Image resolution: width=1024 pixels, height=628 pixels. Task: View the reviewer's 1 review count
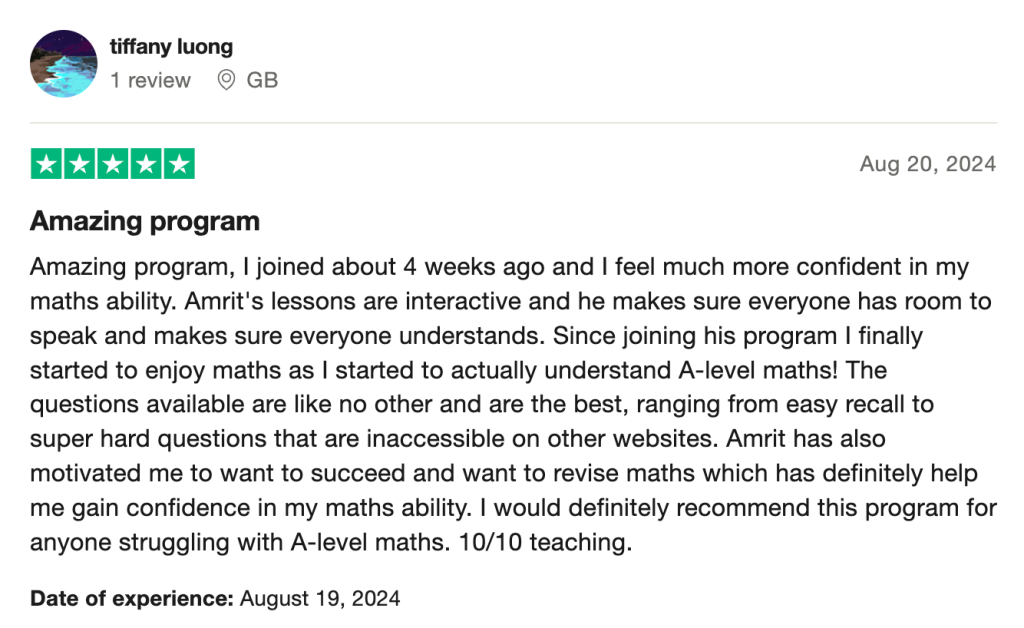coord(150,80)
